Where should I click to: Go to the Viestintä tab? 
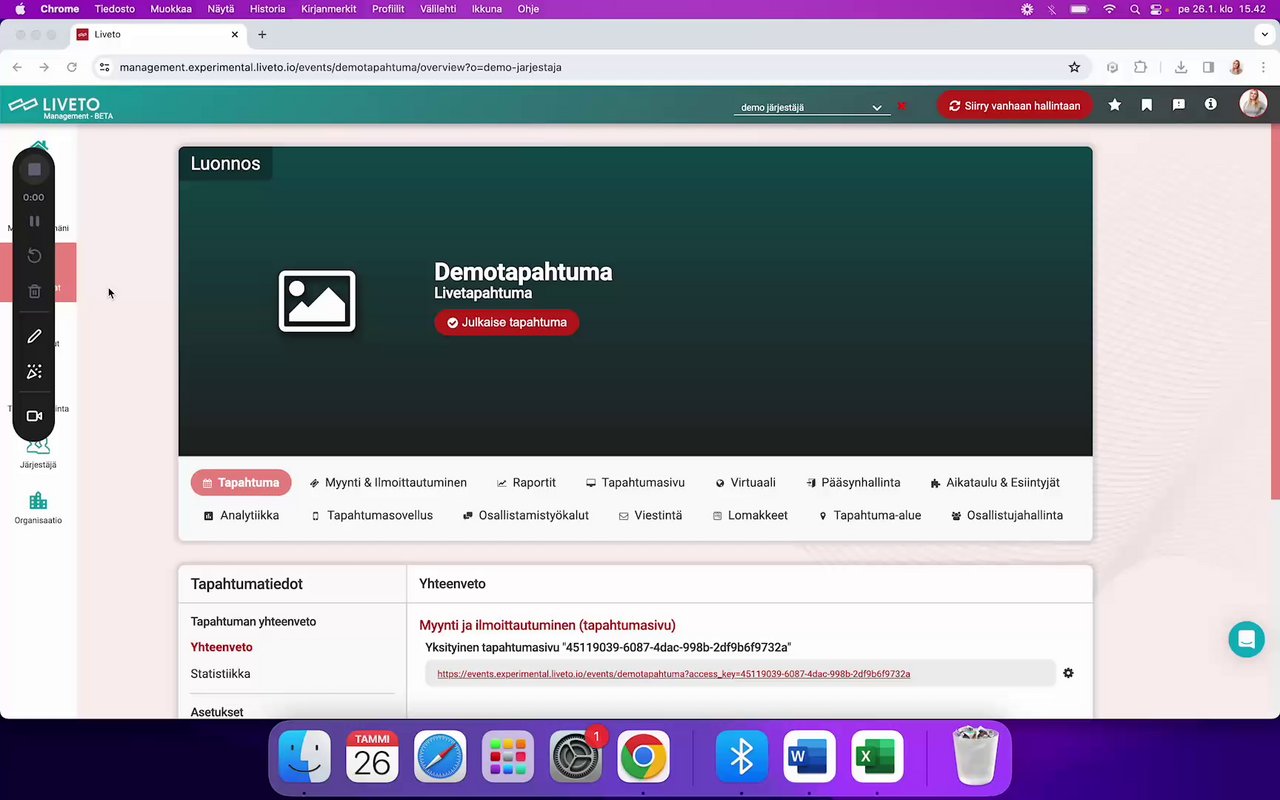coord(650,515)
